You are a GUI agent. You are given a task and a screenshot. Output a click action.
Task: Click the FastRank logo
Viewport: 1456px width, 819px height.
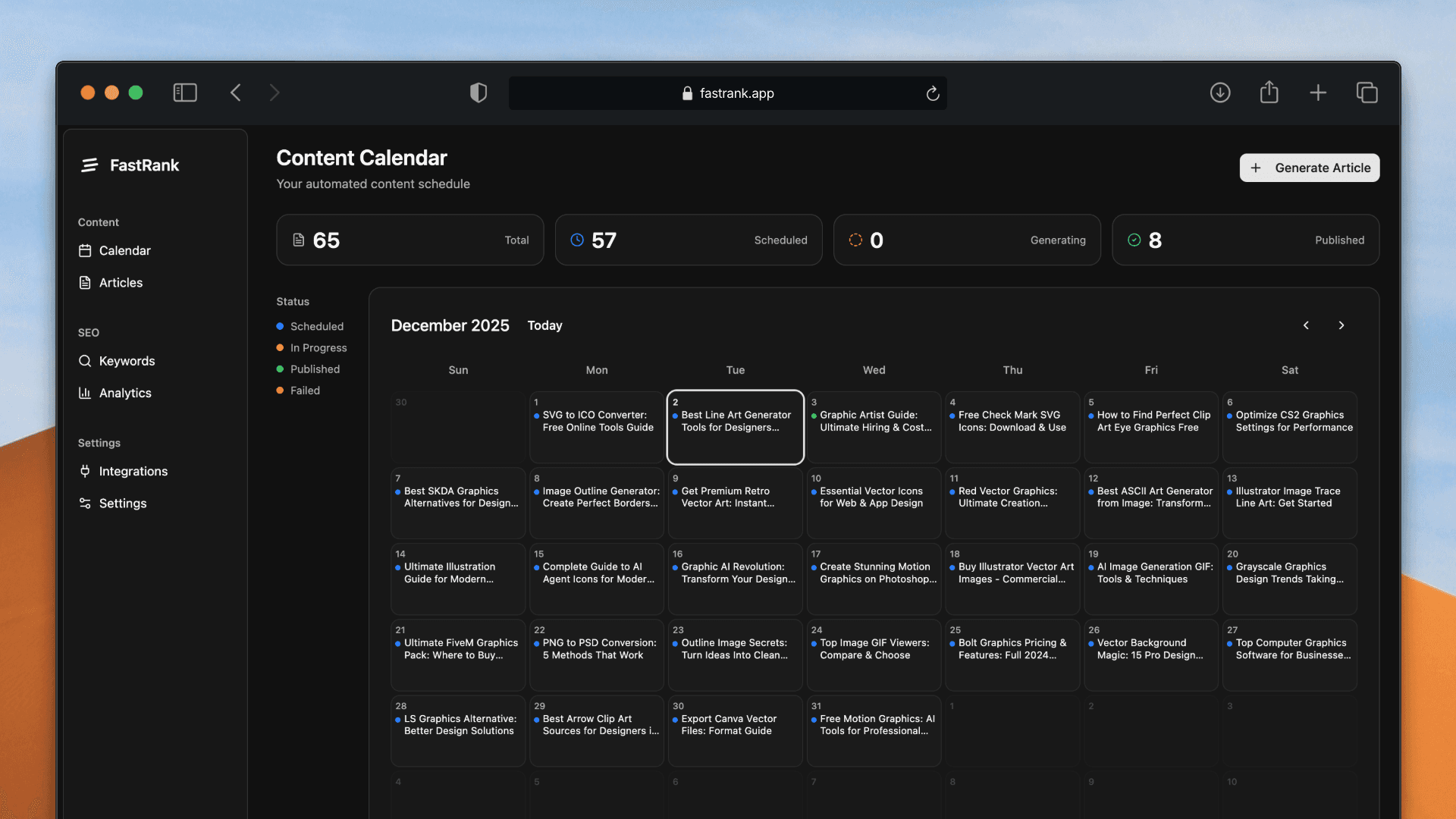coord(89,165)
